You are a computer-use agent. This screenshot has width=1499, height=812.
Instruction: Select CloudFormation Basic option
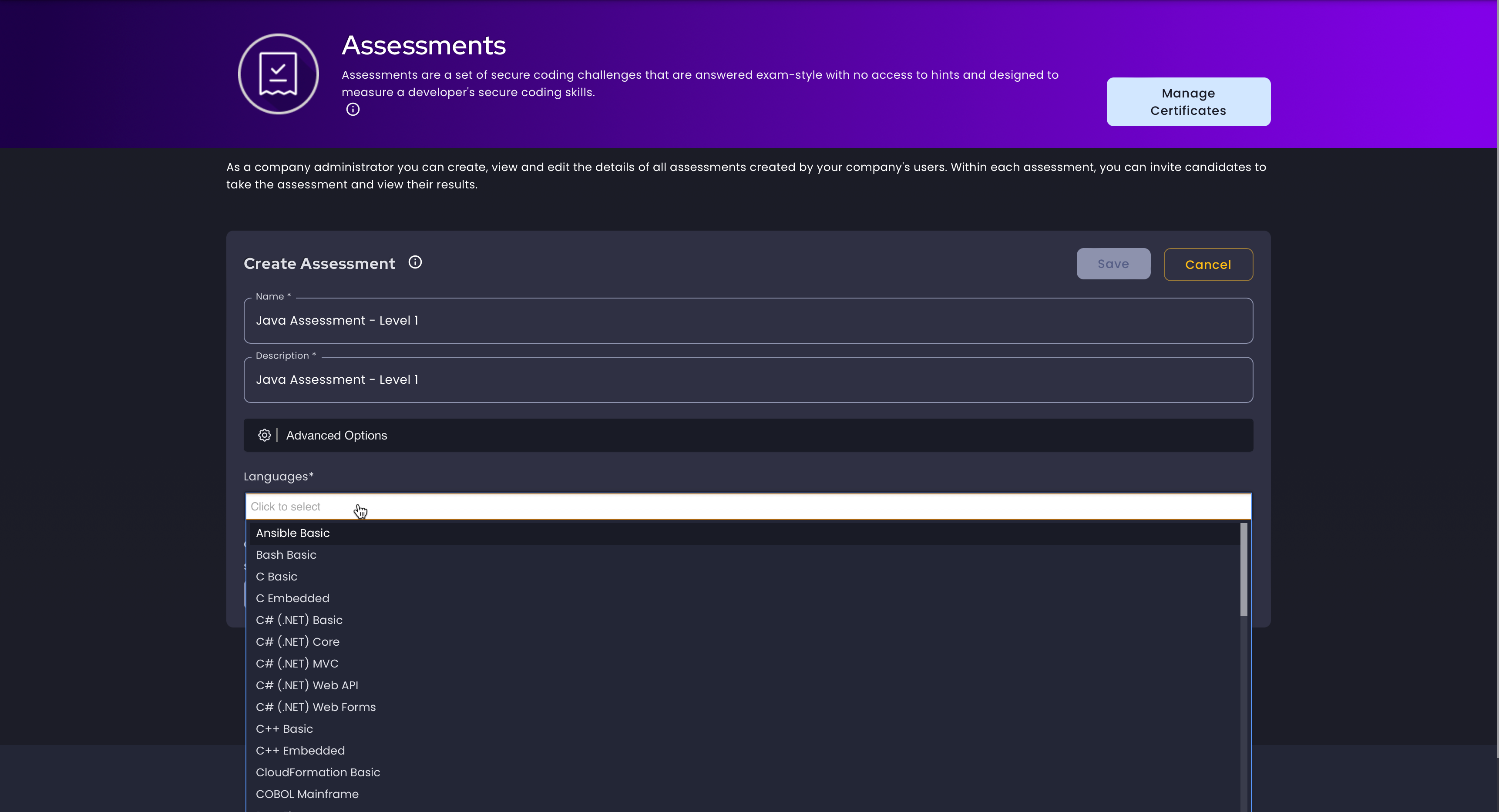click(x=744, y=772)
